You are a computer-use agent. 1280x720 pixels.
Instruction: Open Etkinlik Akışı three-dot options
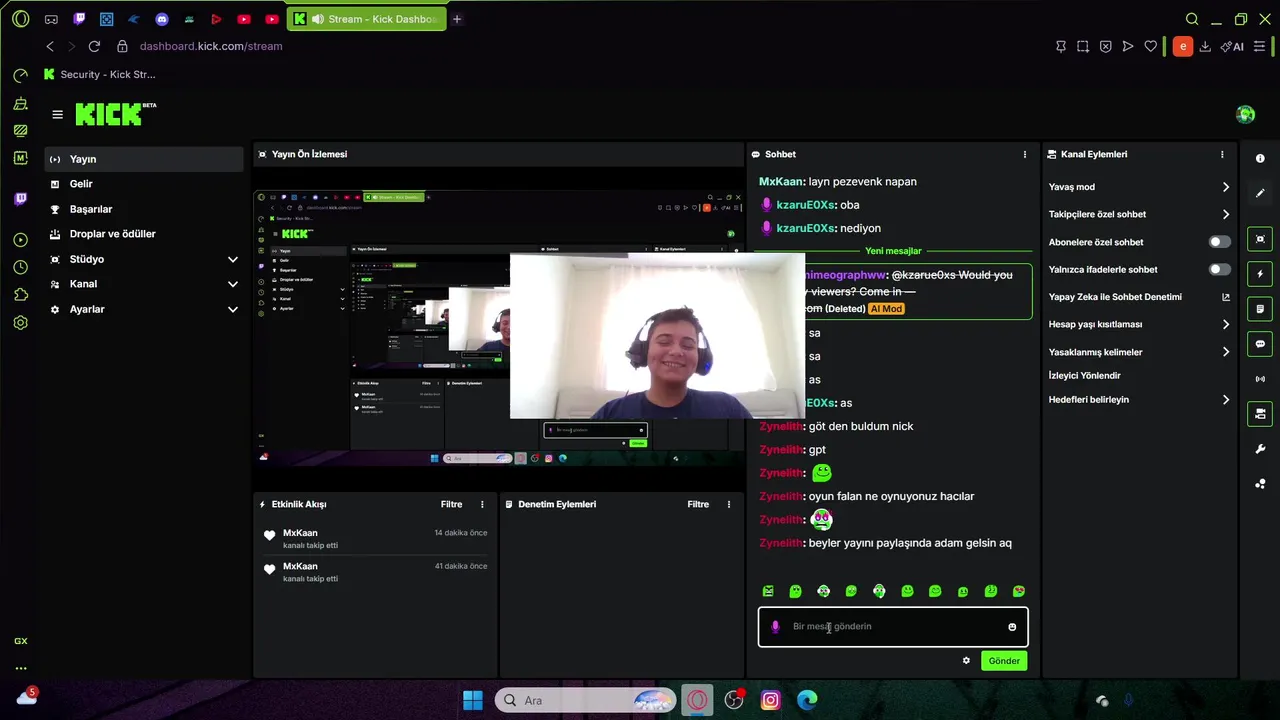(482, 505)
